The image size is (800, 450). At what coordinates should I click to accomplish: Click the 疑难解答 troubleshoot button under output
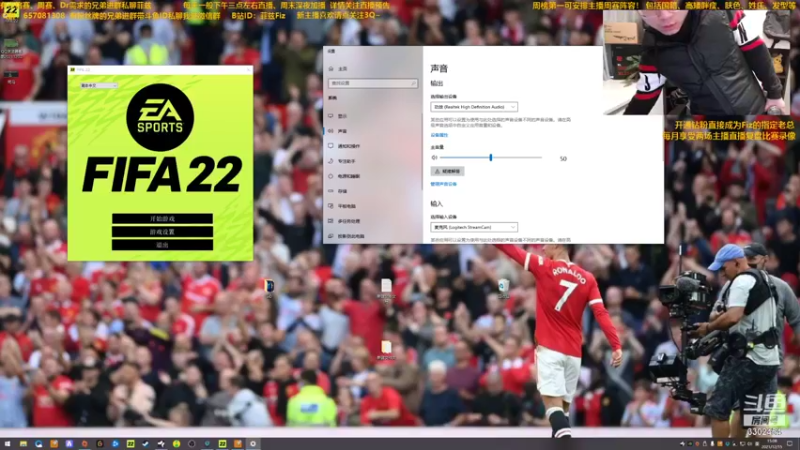[447, 171]
